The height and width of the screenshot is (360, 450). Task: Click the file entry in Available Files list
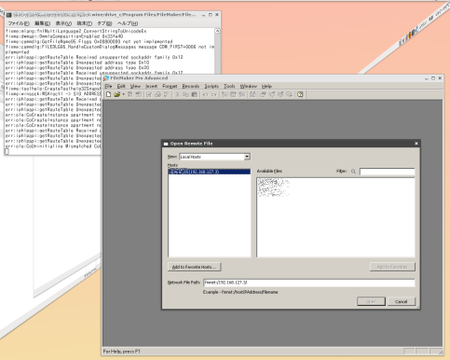273,187
